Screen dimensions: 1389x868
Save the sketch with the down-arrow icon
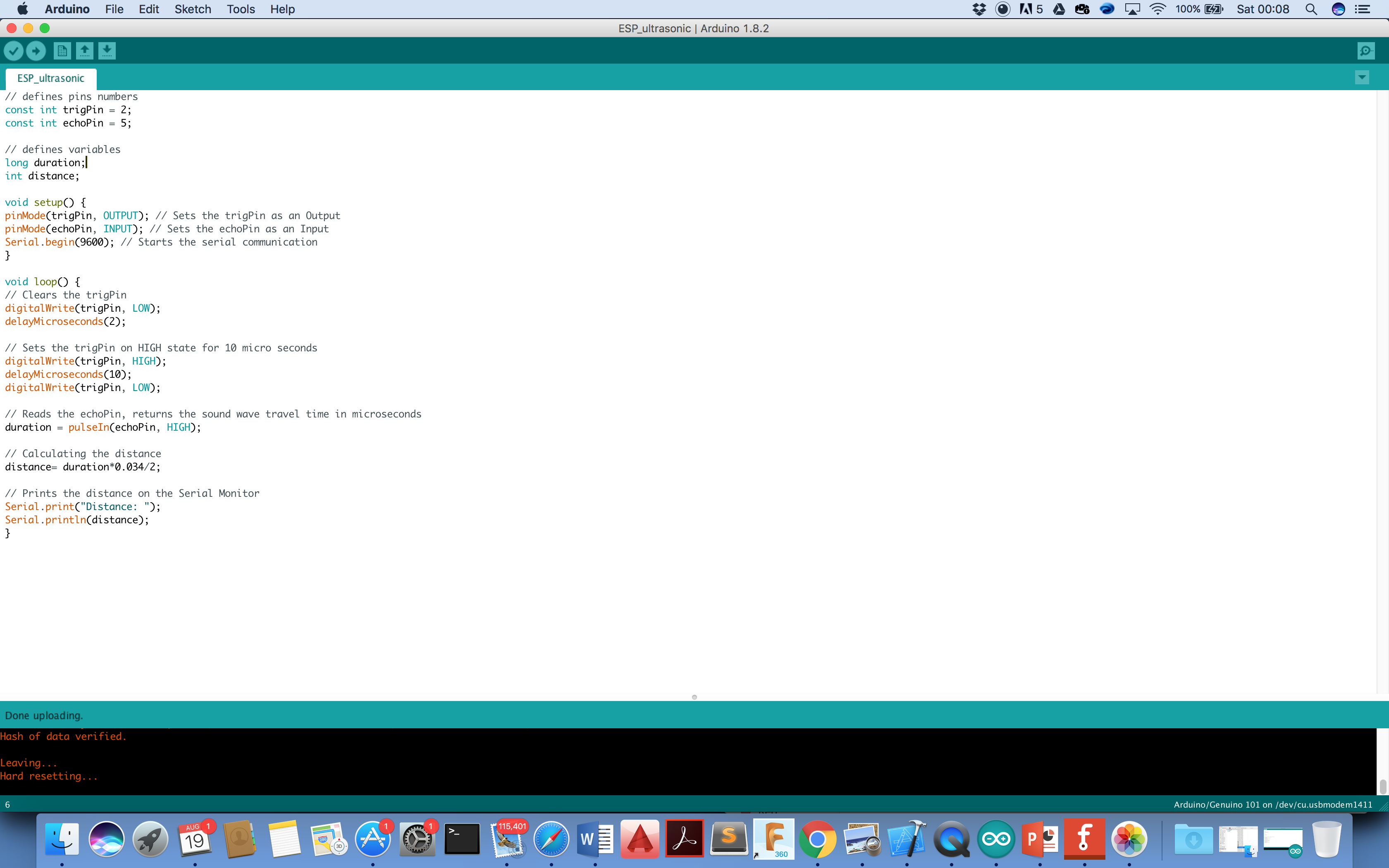107,51
